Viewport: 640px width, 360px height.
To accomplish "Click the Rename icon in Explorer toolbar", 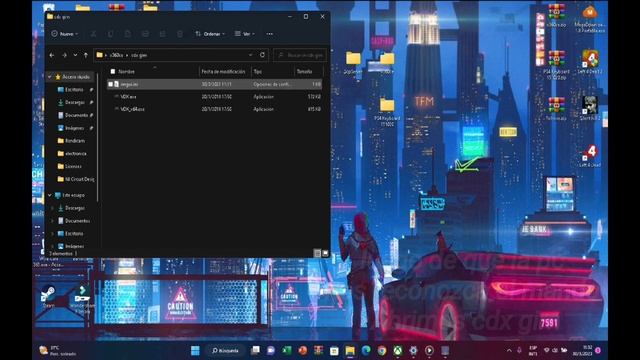I will tap(145, 34).
